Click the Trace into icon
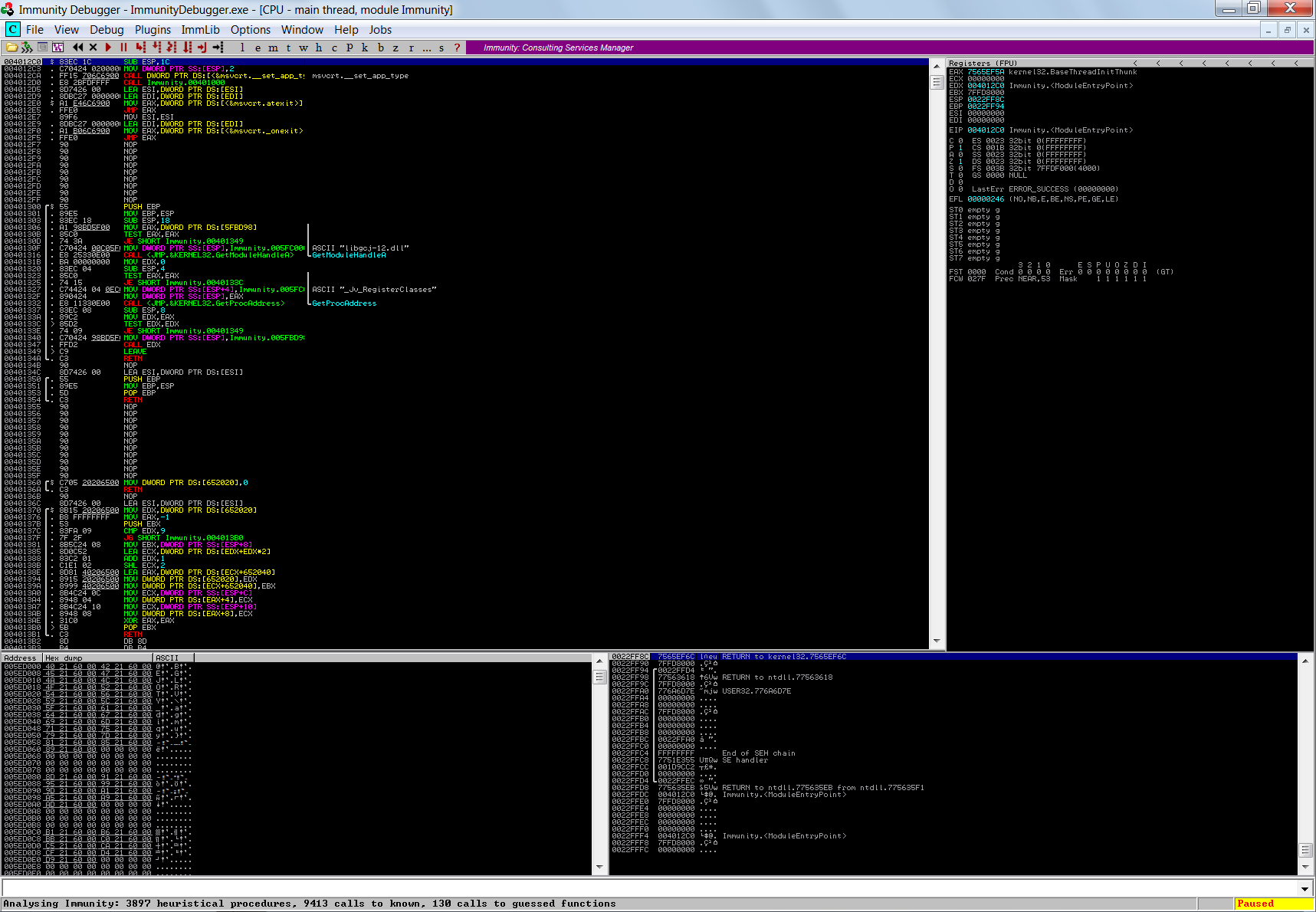 tap(172, 48)
